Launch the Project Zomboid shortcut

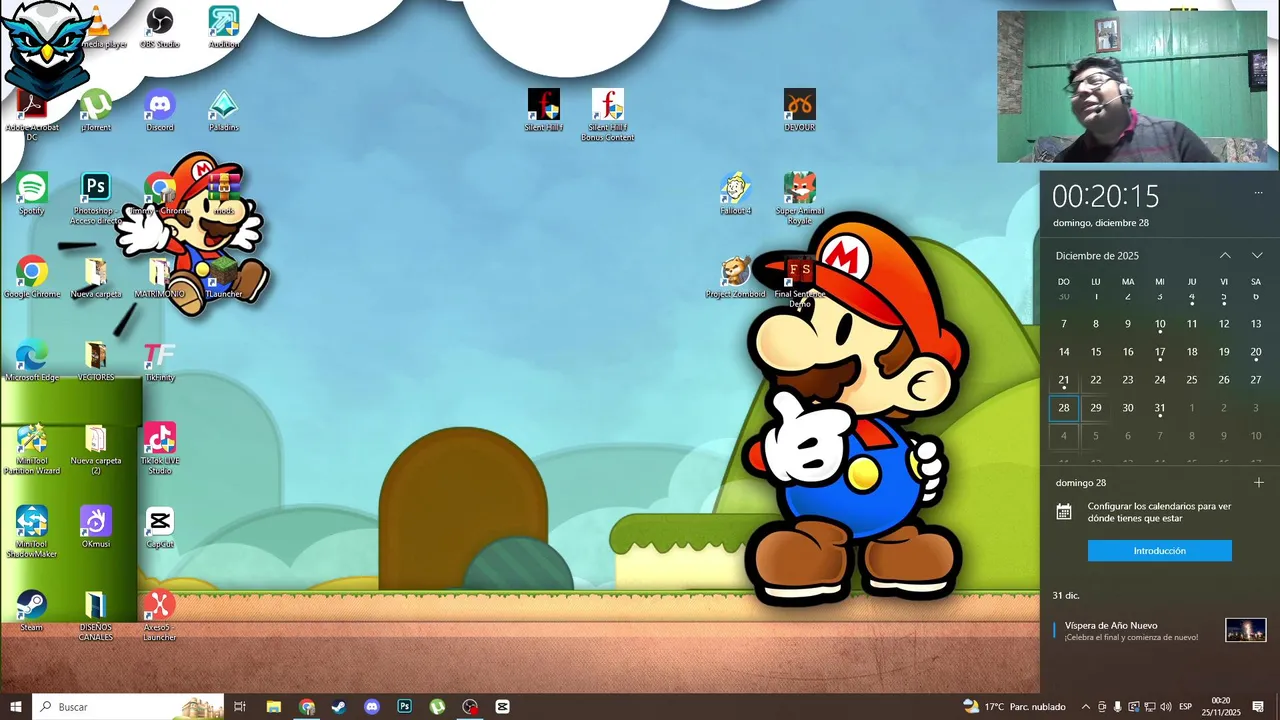(736, 277)
